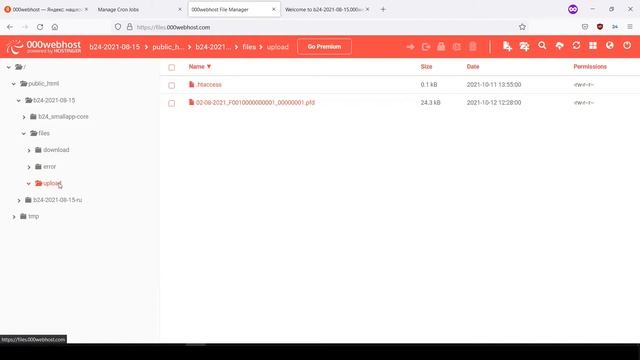Go to files breadcrumb

249,47
